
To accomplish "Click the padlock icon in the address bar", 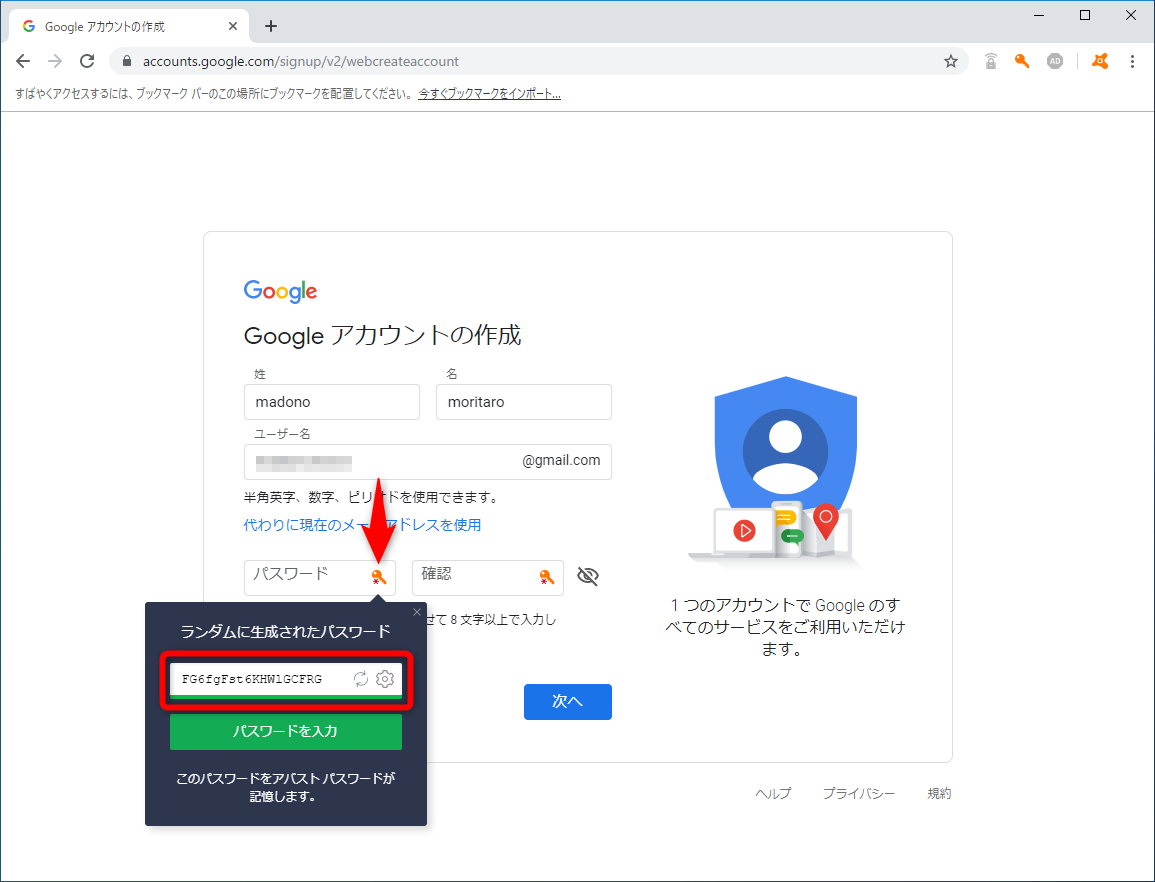I will (126, 61).
